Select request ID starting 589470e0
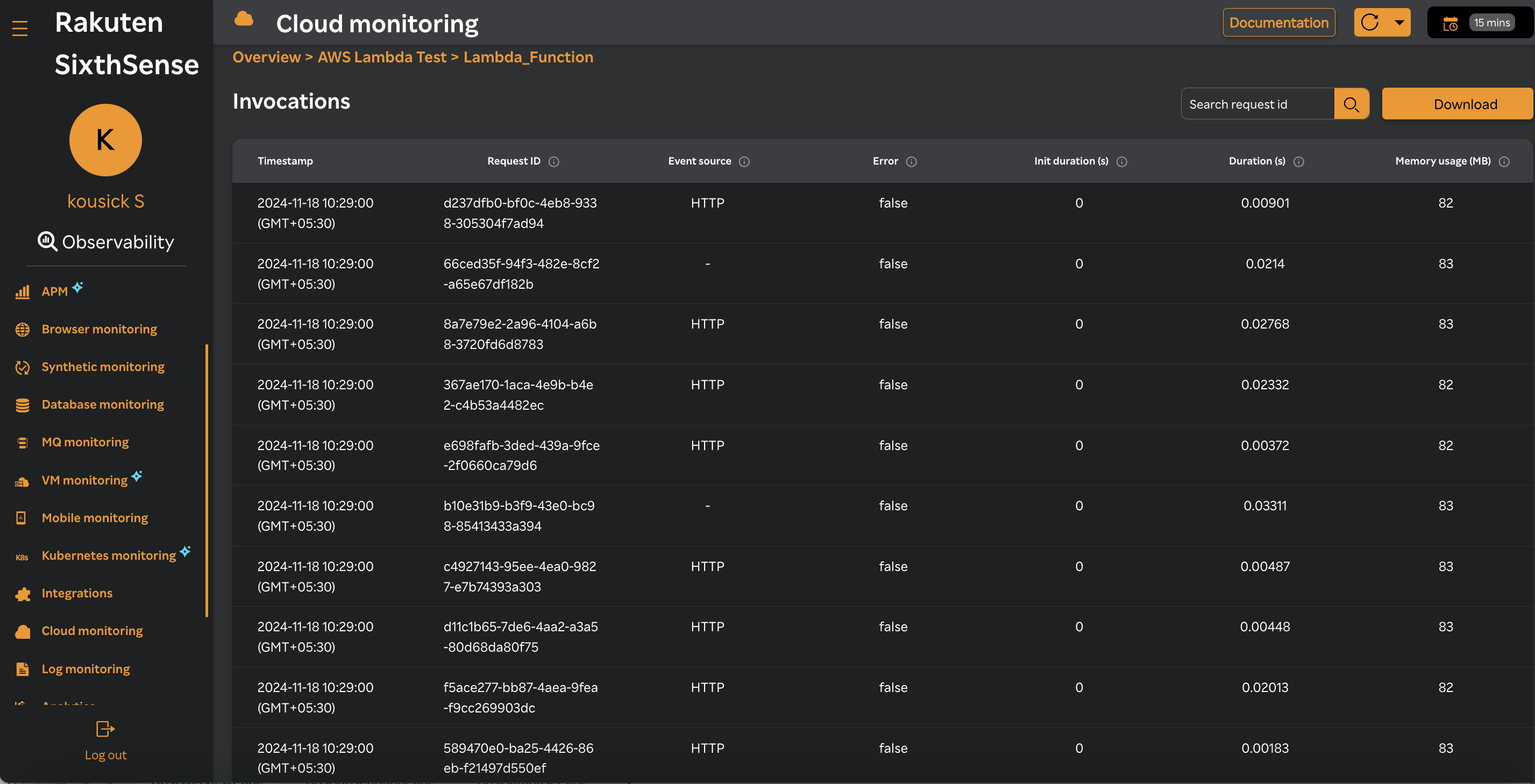 click(x=518, y=758)
